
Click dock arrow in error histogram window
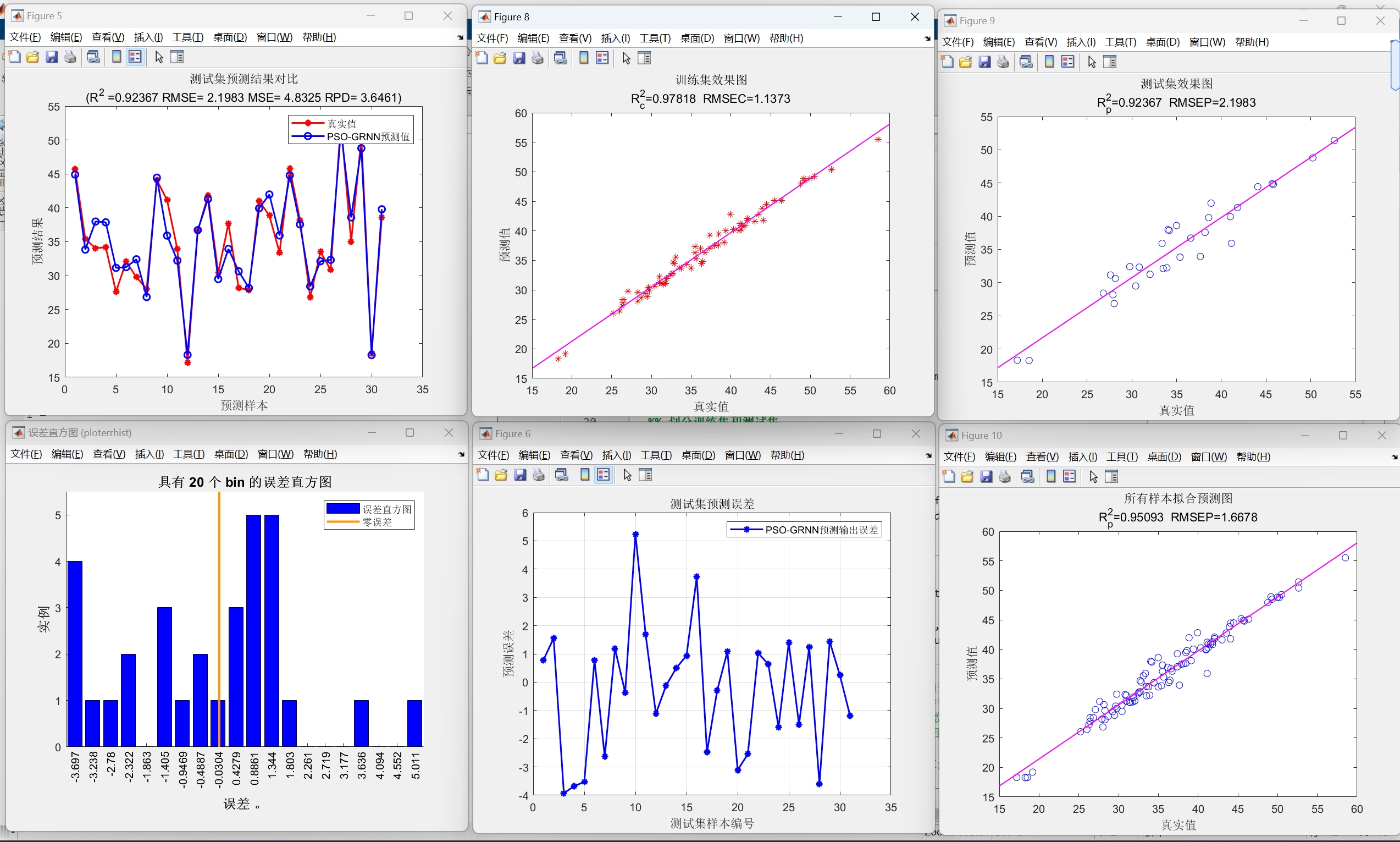[461, 455]
